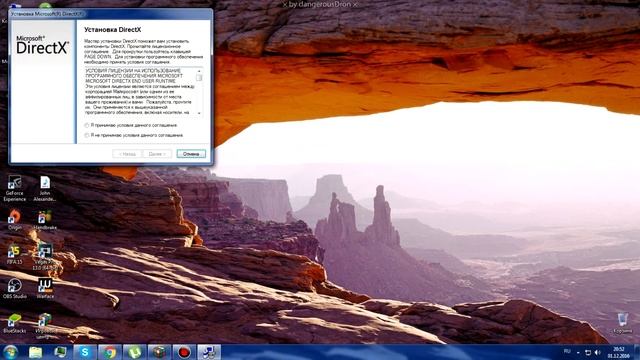Open the network tray icon
Viewport: 640px width, 360px height.
pos(588,352)
